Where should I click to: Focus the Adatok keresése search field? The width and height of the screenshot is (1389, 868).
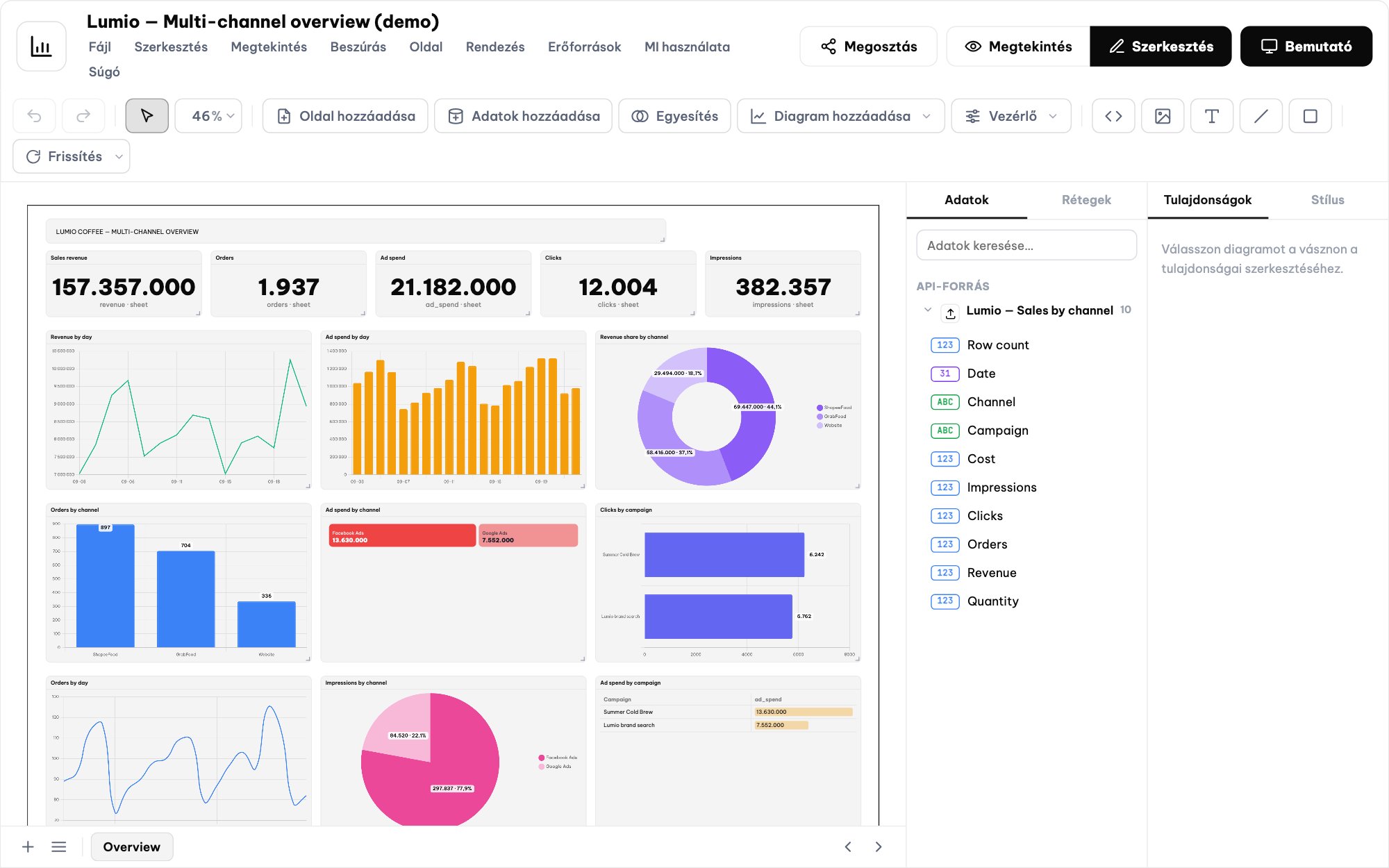pos(1026,245)
